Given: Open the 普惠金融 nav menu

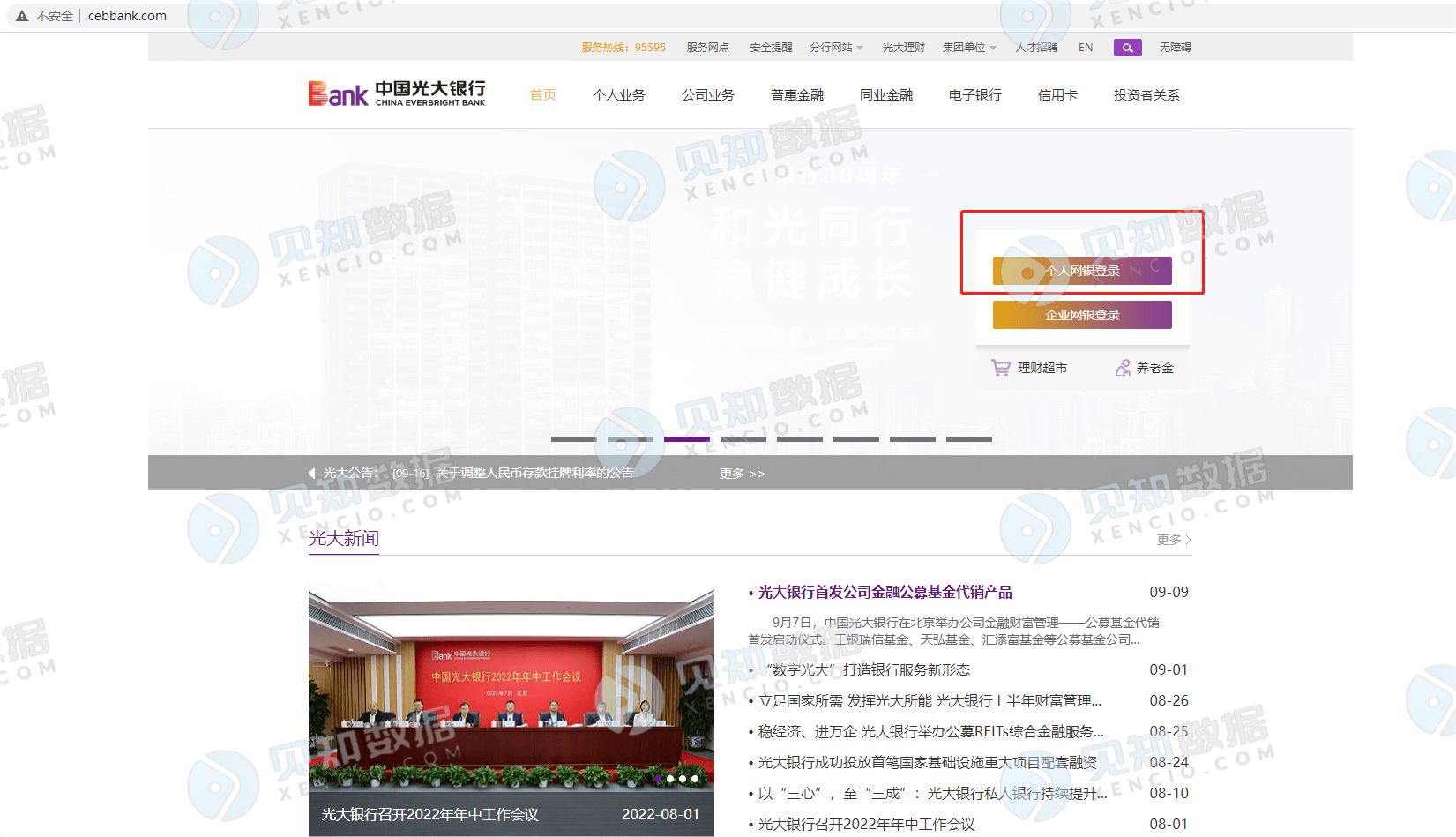Looking at the screenshot, I should pyautogui.click(x=797, y=95).
